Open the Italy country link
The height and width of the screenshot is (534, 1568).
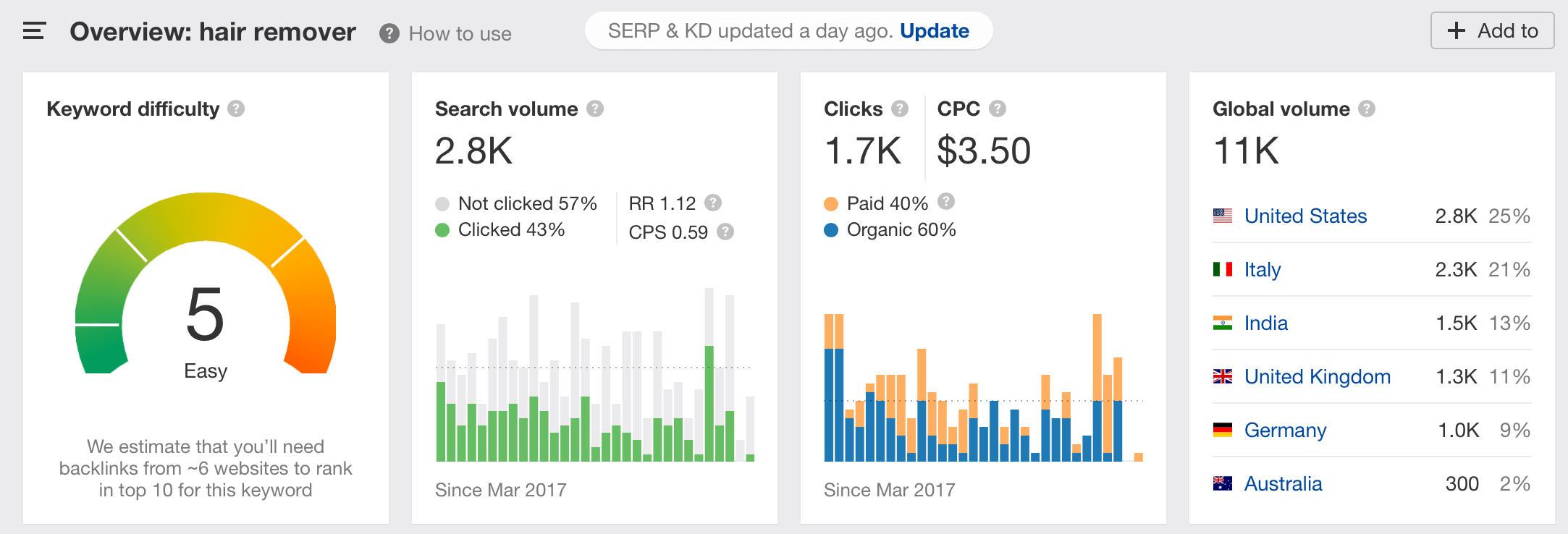coord(1263,269)
